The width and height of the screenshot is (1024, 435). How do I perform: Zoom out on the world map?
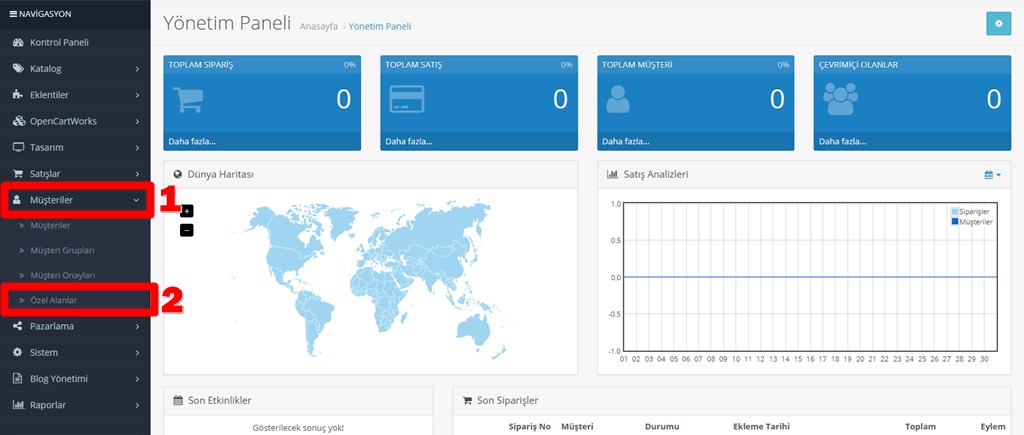click(187, 230)
